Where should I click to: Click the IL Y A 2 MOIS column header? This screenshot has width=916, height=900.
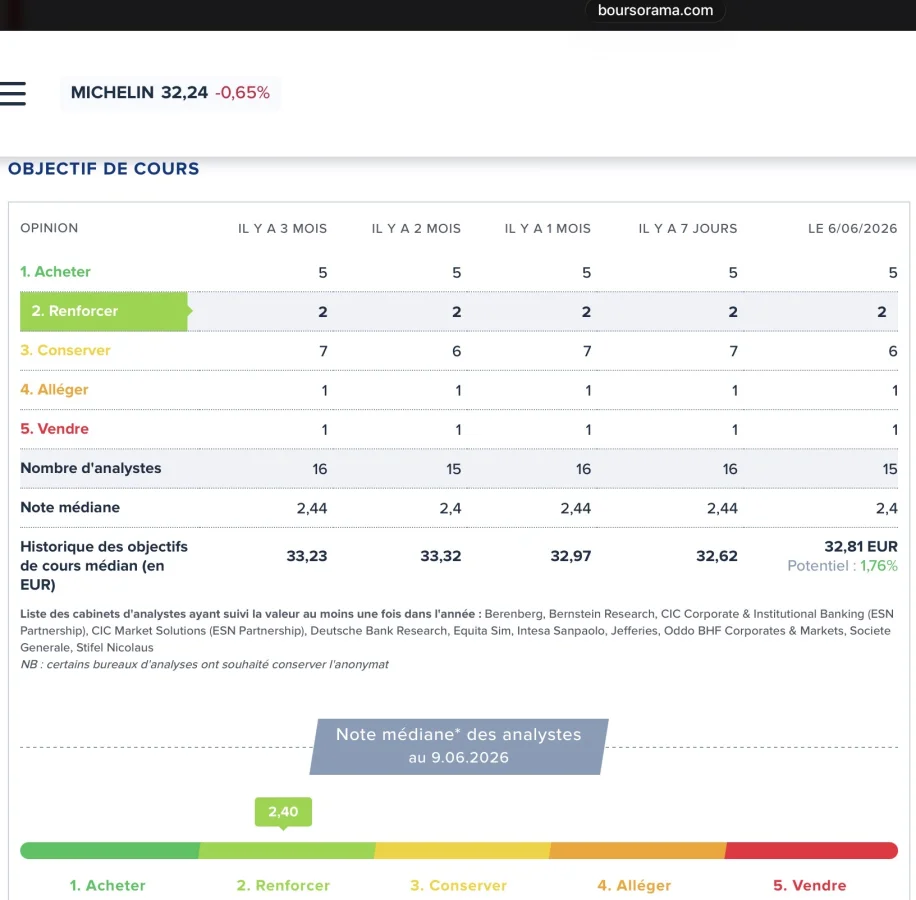(x=416, y=228)
